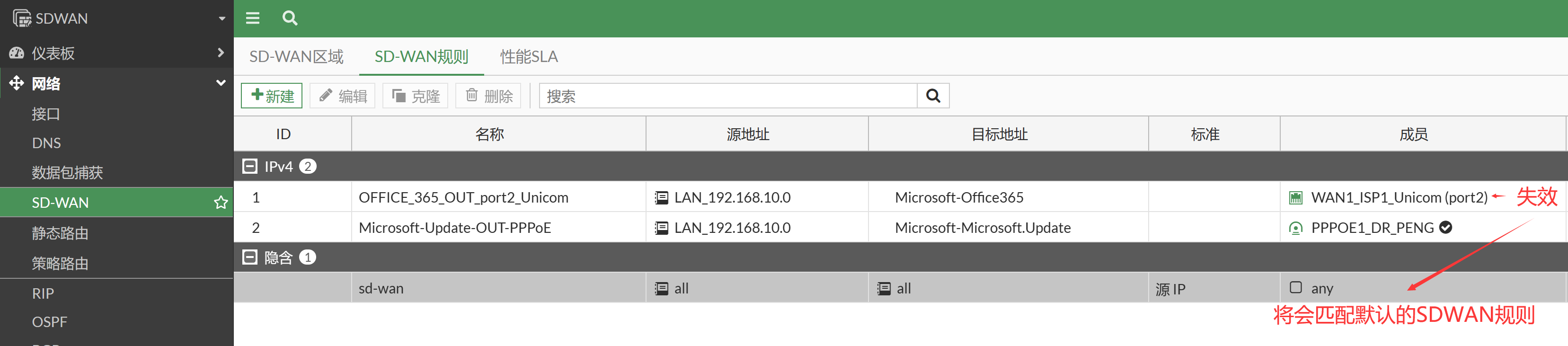Click into the 搜索 search field
Screen dimensions: 1568x346
728,96
